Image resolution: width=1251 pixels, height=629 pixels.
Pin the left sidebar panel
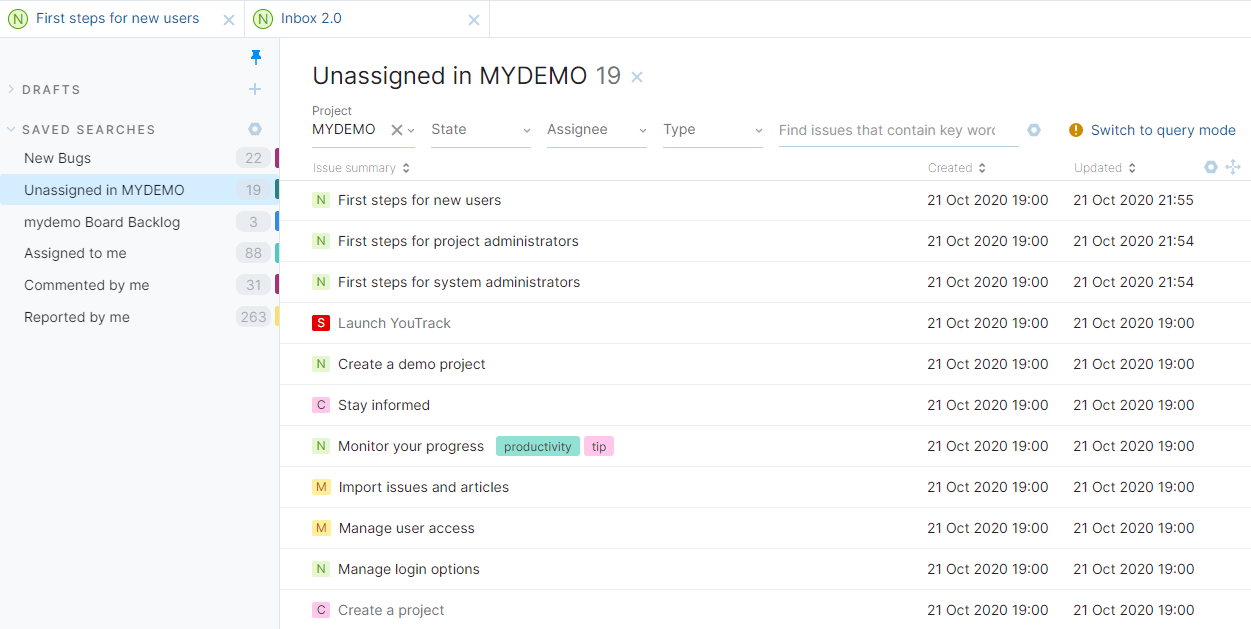coord(256,57)
